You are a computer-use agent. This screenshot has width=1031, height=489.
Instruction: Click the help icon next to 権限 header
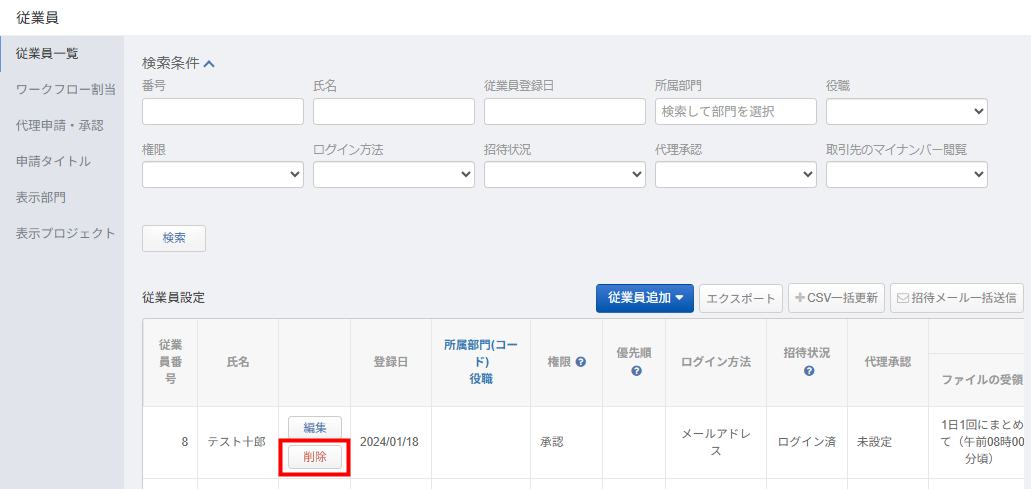pos(580,362)
